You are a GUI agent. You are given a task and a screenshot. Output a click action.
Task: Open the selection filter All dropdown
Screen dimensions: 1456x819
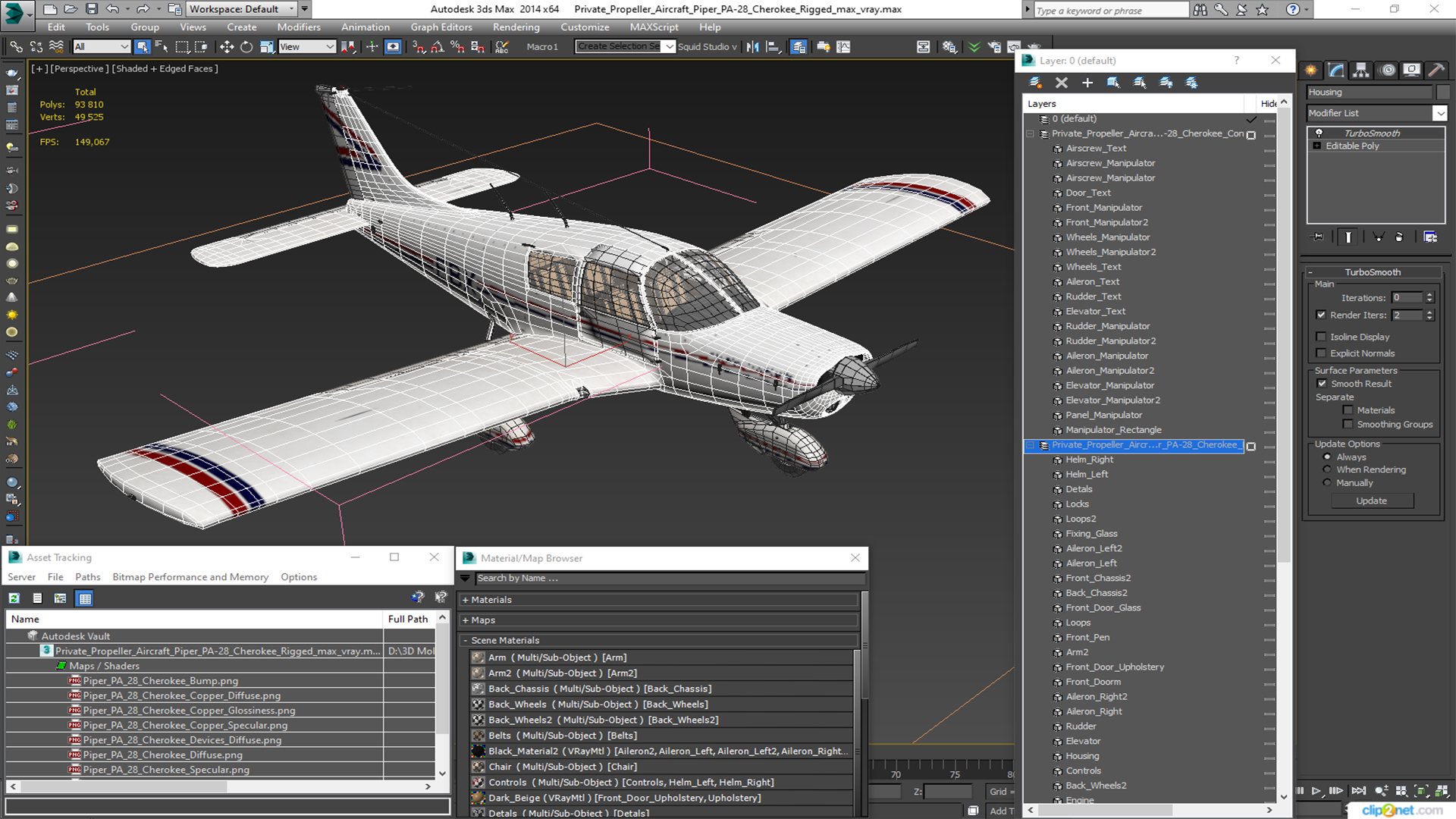coord(102,47)
